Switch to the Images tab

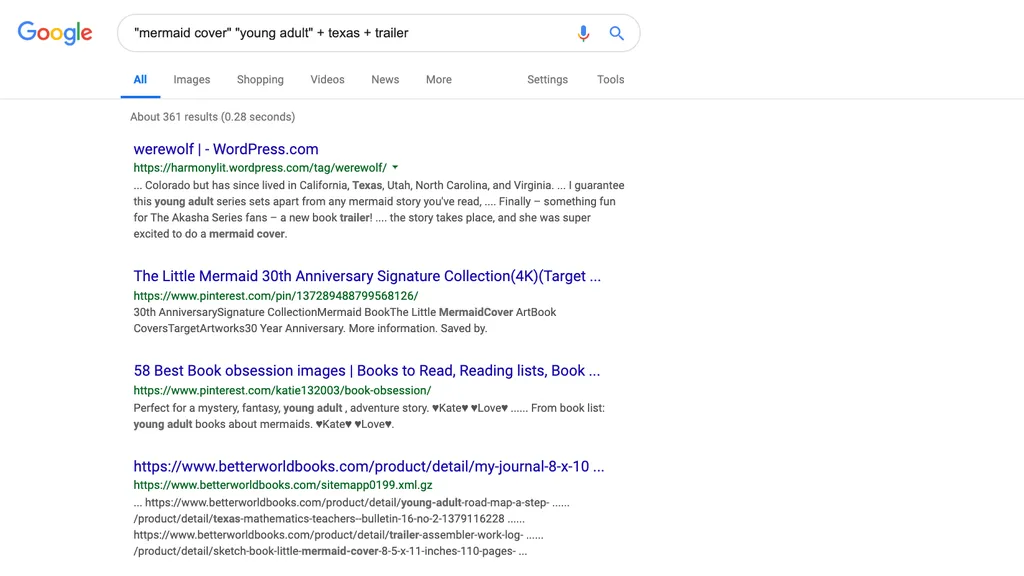pyautogui.click(x=192, y=80)
